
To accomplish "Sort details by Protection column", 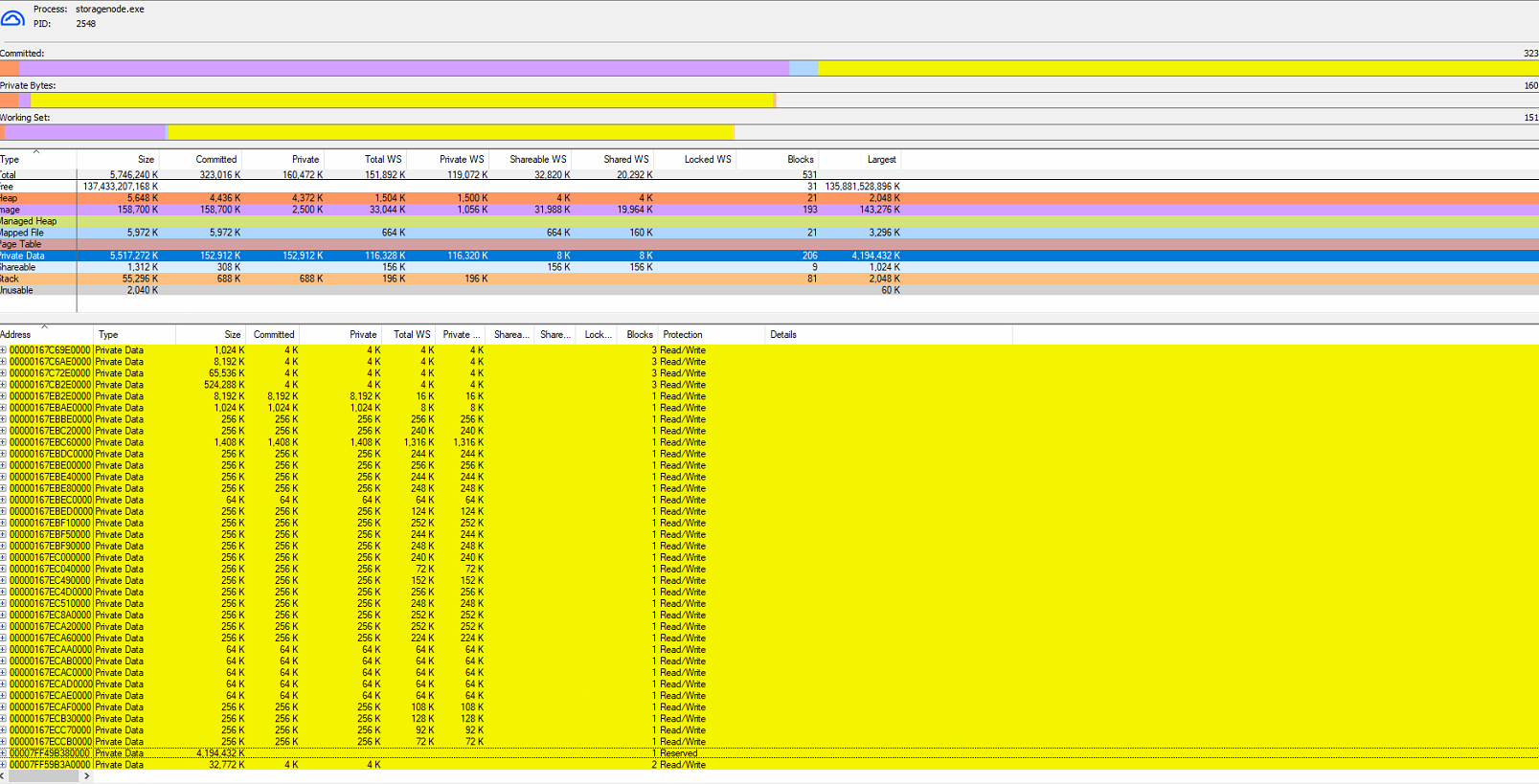I will click(683, 335).
